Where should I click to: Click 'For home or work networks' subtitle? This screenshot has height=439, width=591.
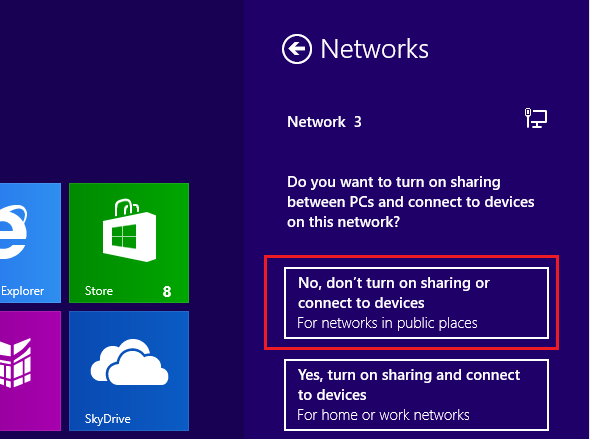(x=383, y=415)
